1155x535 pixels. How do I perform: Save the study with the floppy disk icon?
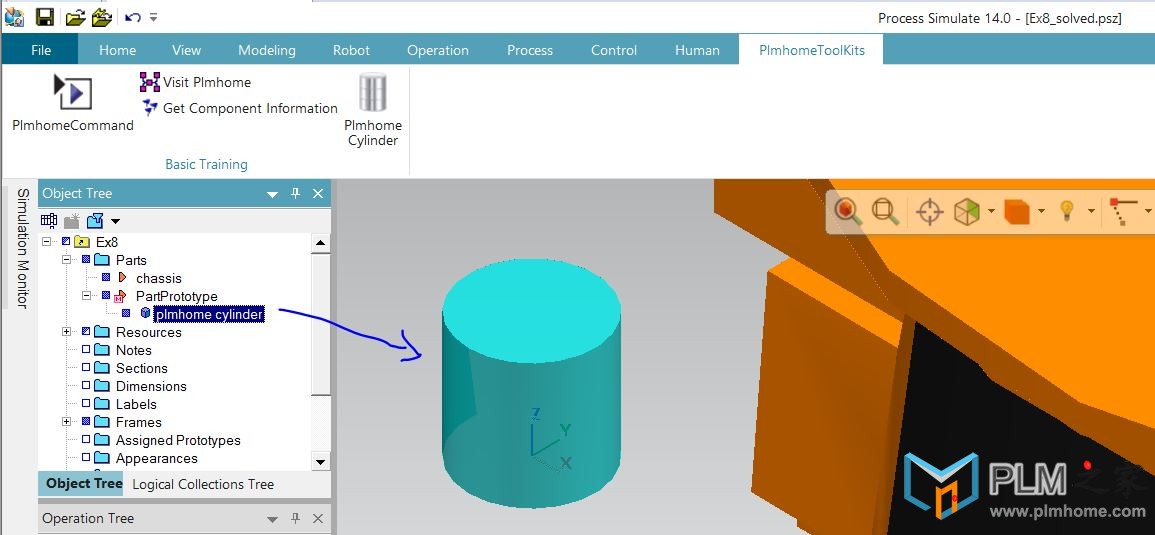click(45, 16)
